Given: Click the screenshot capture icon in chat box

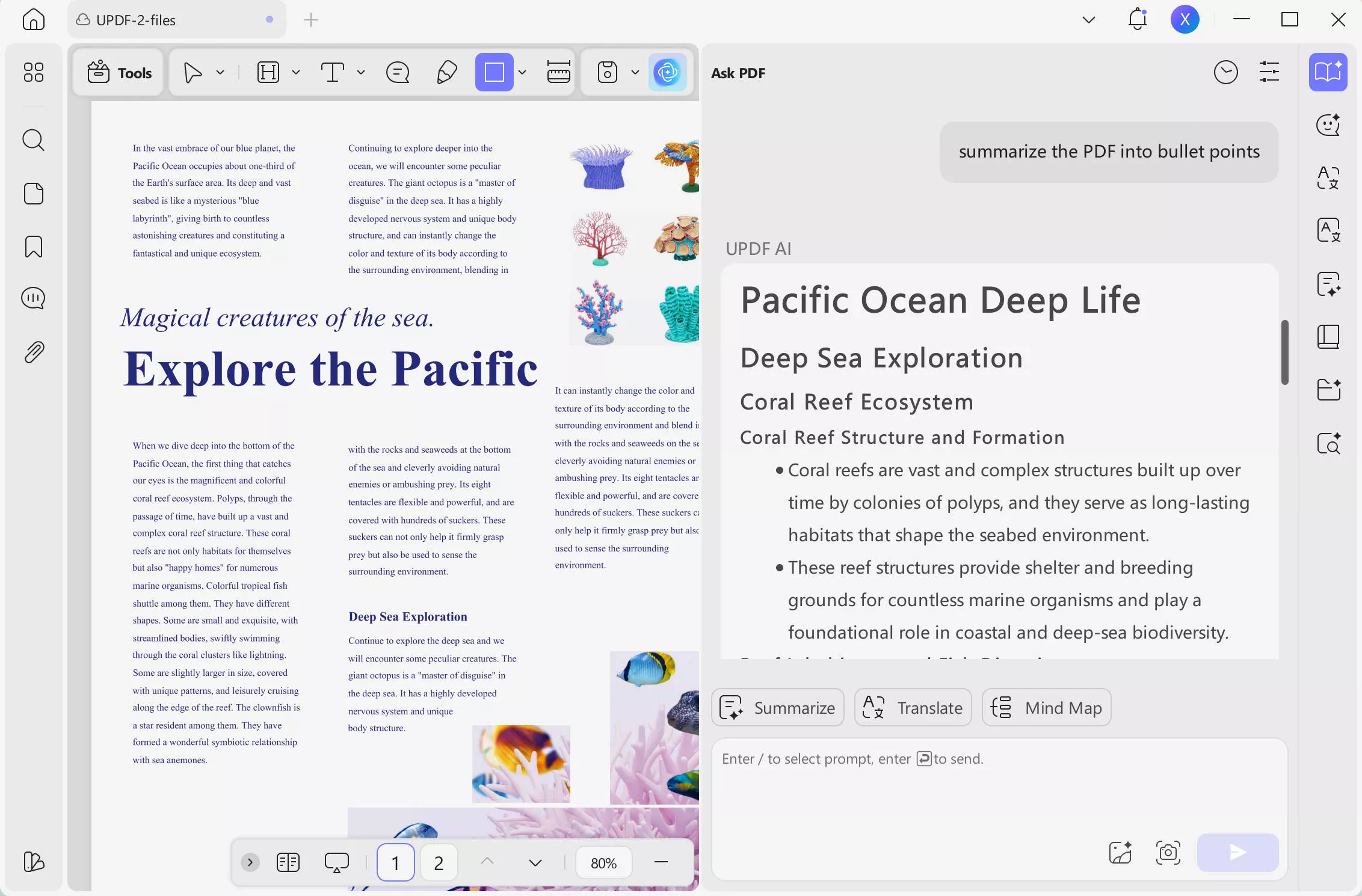Looking at the screenshot, I should click(x=1168, y=852).
